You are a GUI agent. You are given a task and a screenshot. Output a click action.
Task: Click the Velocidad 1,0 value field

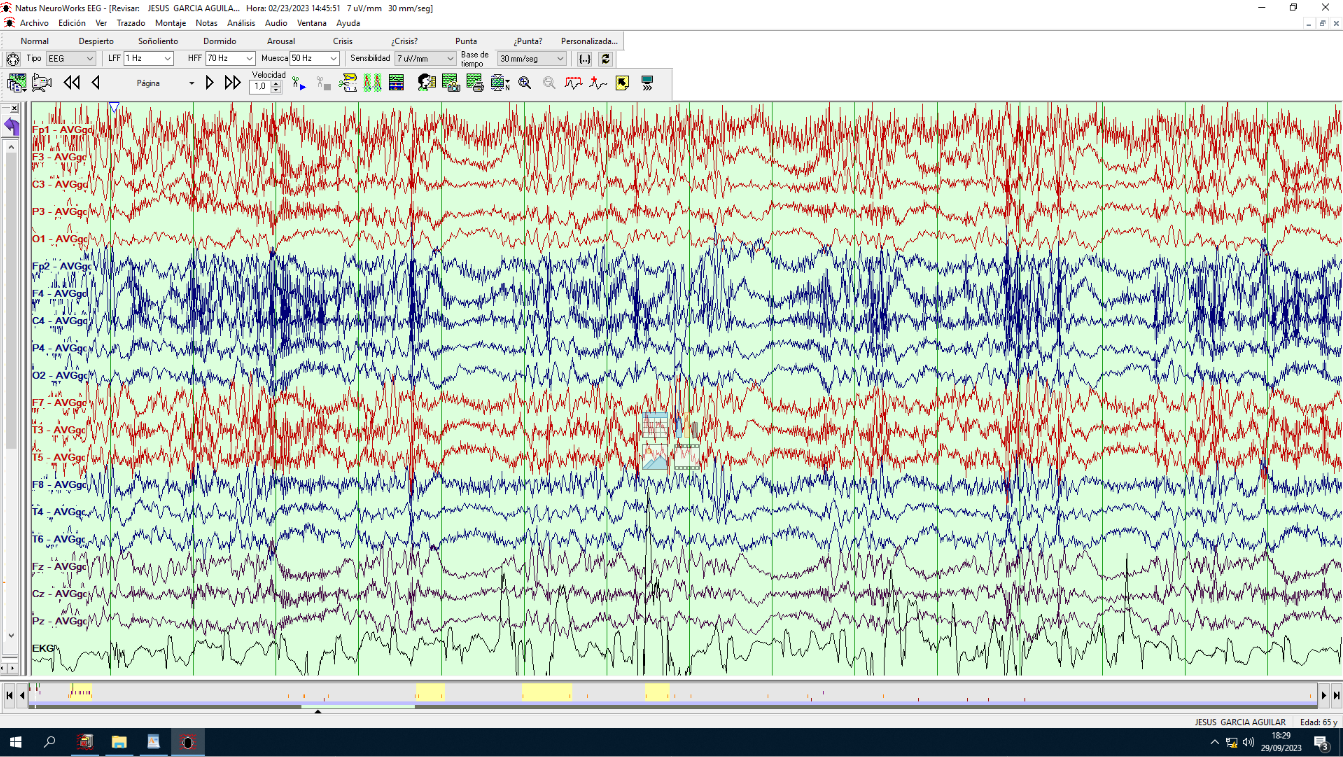[260, 87]
